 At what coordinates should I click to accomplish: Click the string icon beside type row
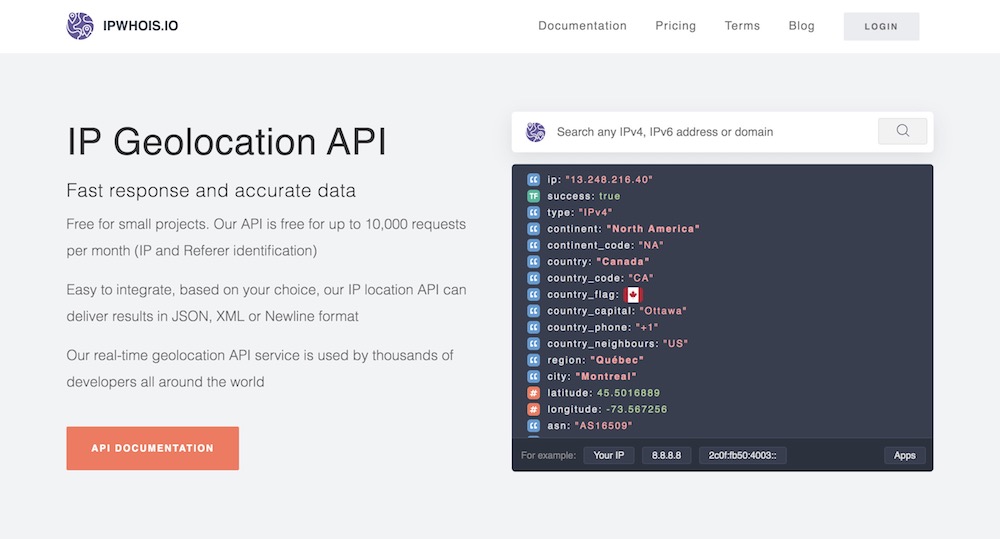point(533,212)
